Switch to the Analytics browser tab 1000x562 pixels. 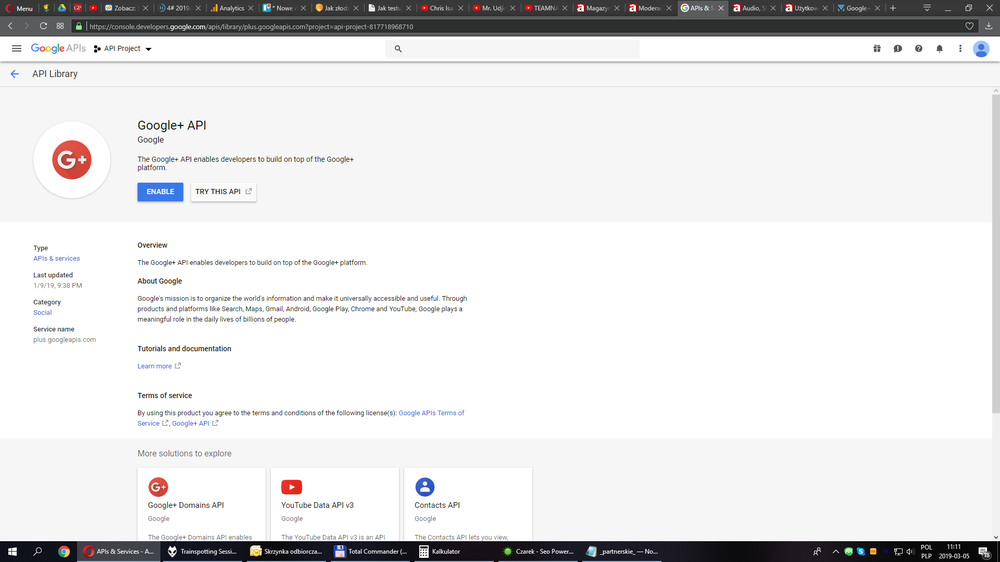tap(229, 8)
